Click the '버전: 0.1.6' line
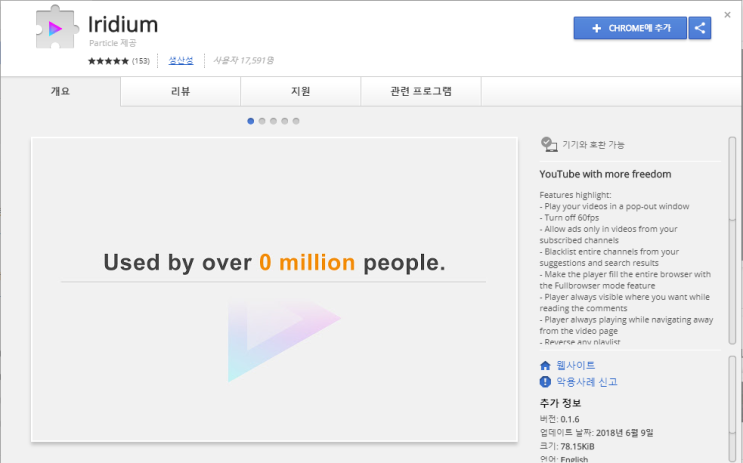Image resolution: width=743 pixels, height=463 pixels. 559,419
